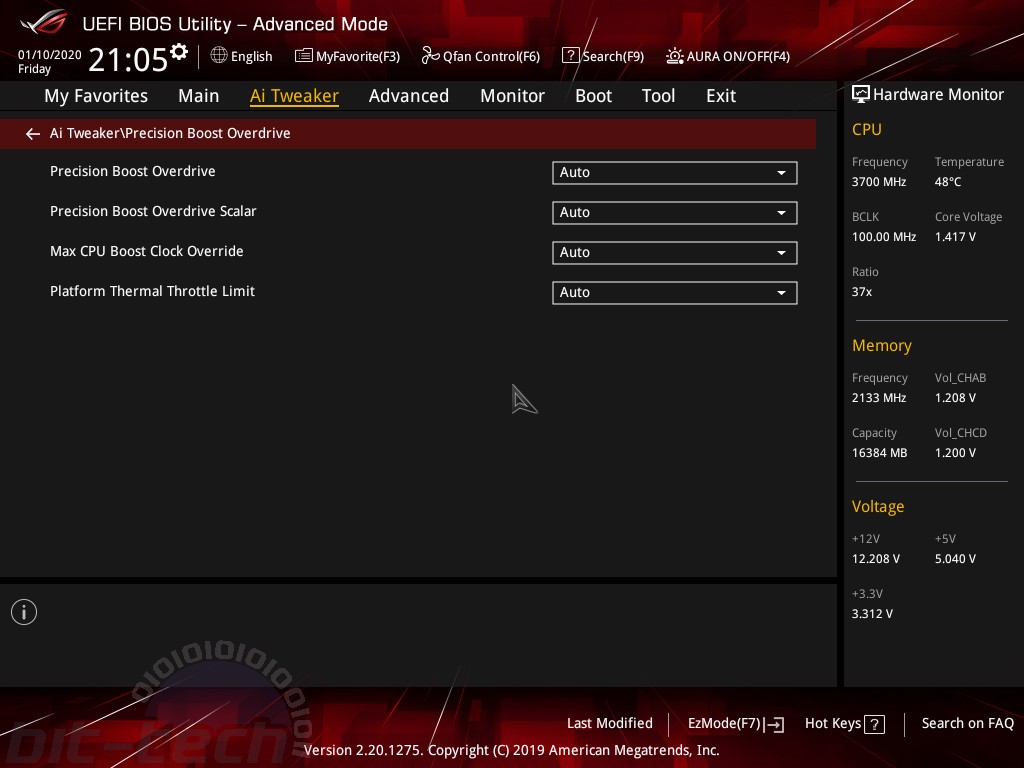The height and width of the screenshot is (768, 1024).
Task: Click the Voltage section heading
Action: point(878,507)
